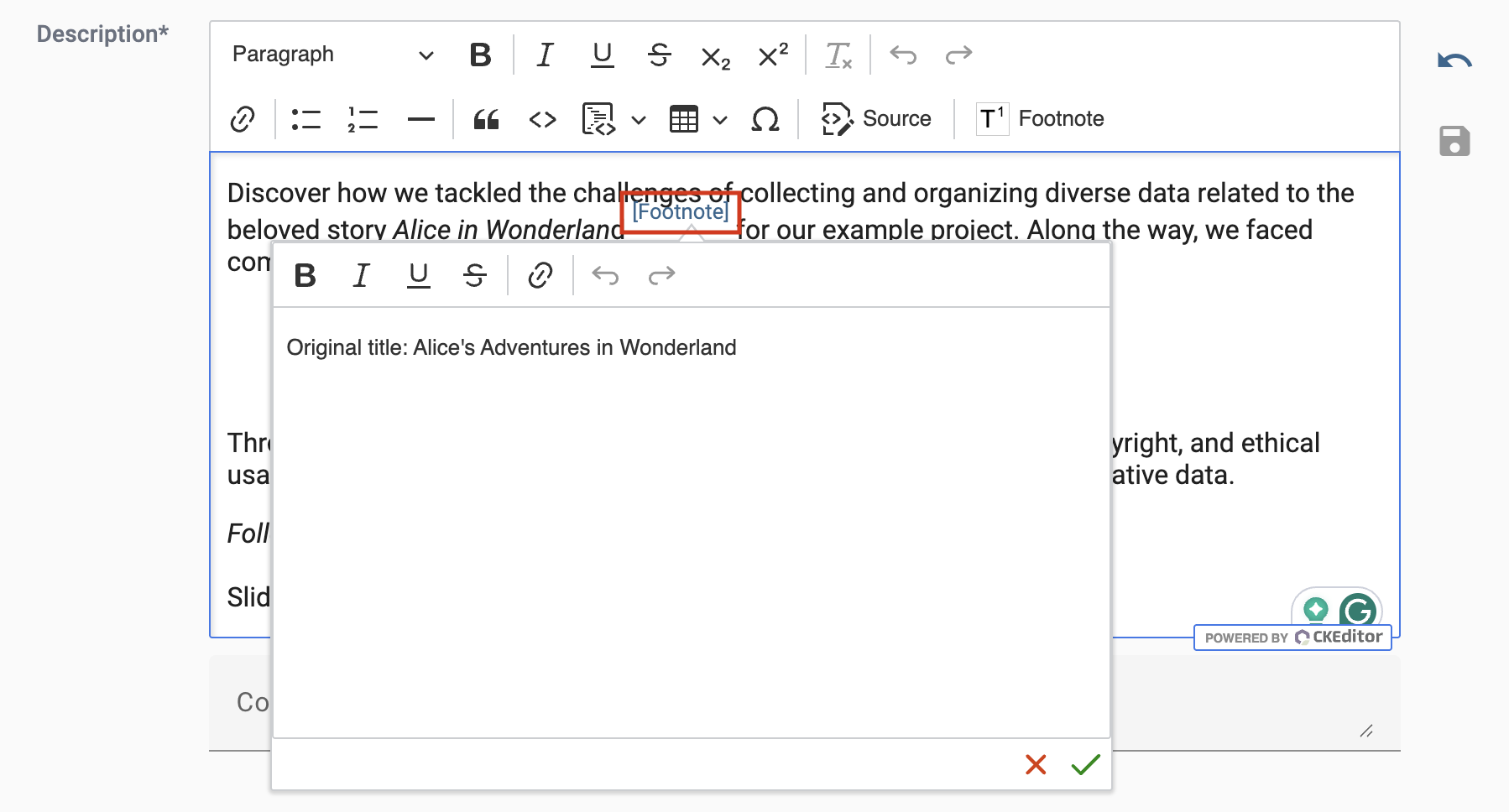Insert a code snippet with the <> icon
The height and width of the screenshot is (812, 1509).
coord(542,119)
